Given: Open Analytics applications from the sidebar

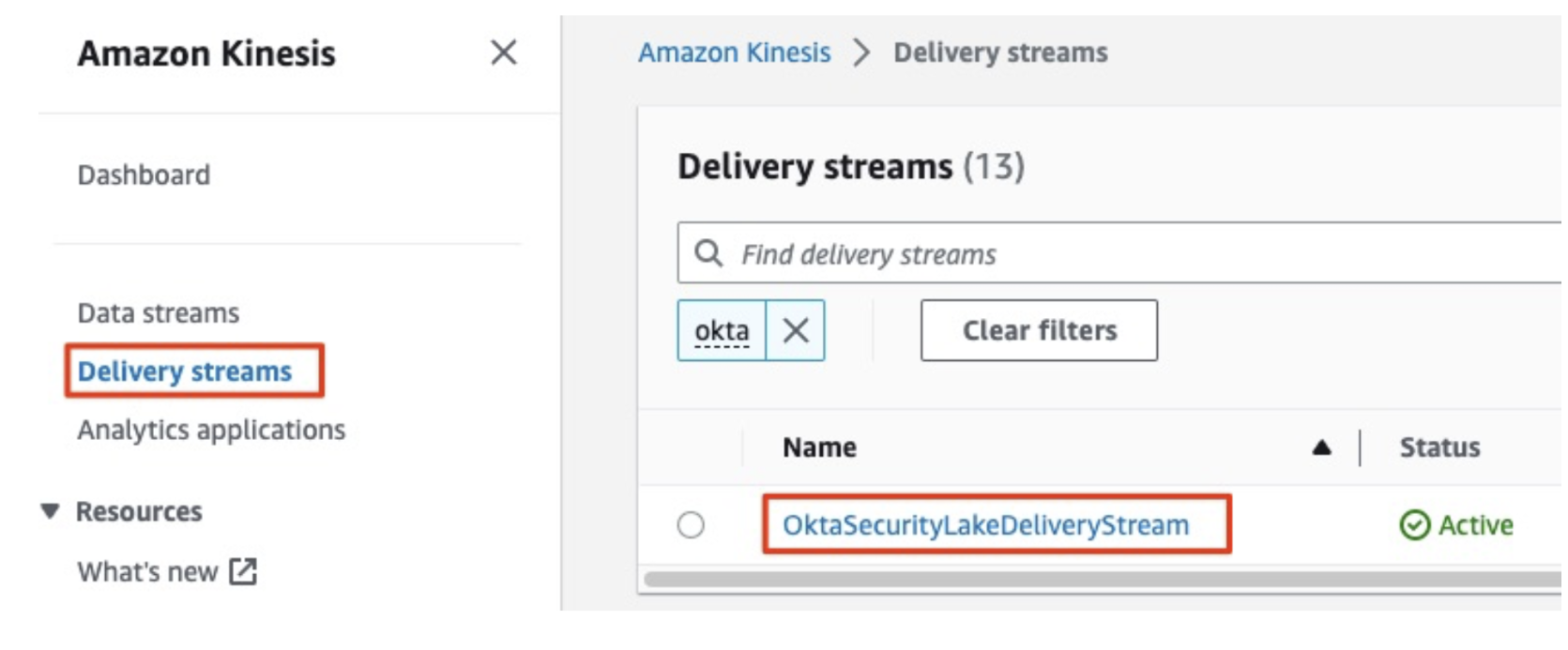Looking at the screenshot, I should click(x=212, y=430).
